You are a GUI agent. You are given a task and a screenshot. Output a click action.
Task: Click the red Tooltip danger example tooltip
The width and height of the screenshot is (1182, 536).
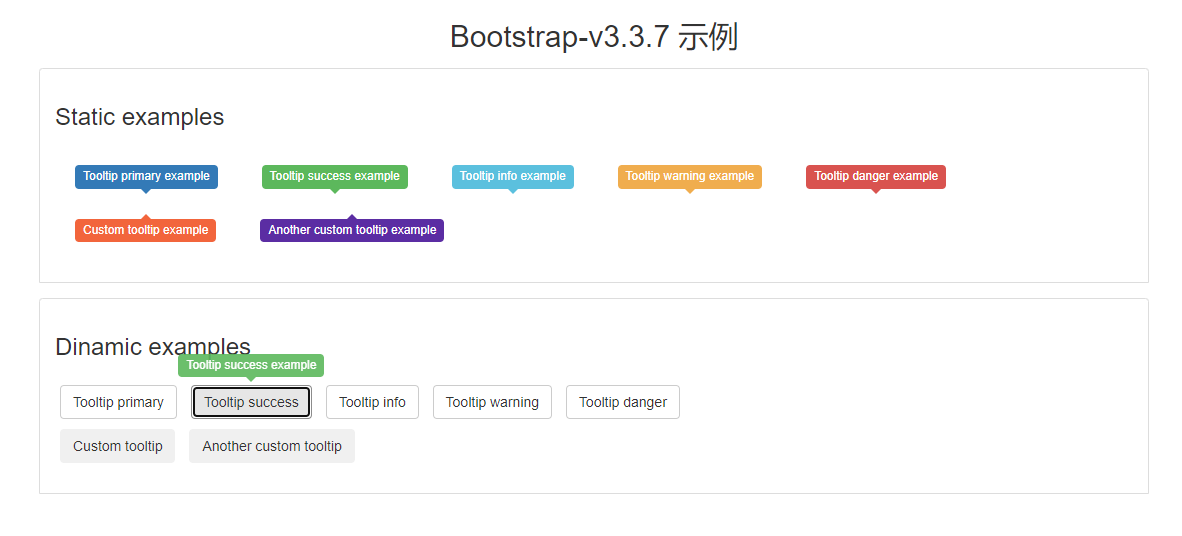coord(876,176)
